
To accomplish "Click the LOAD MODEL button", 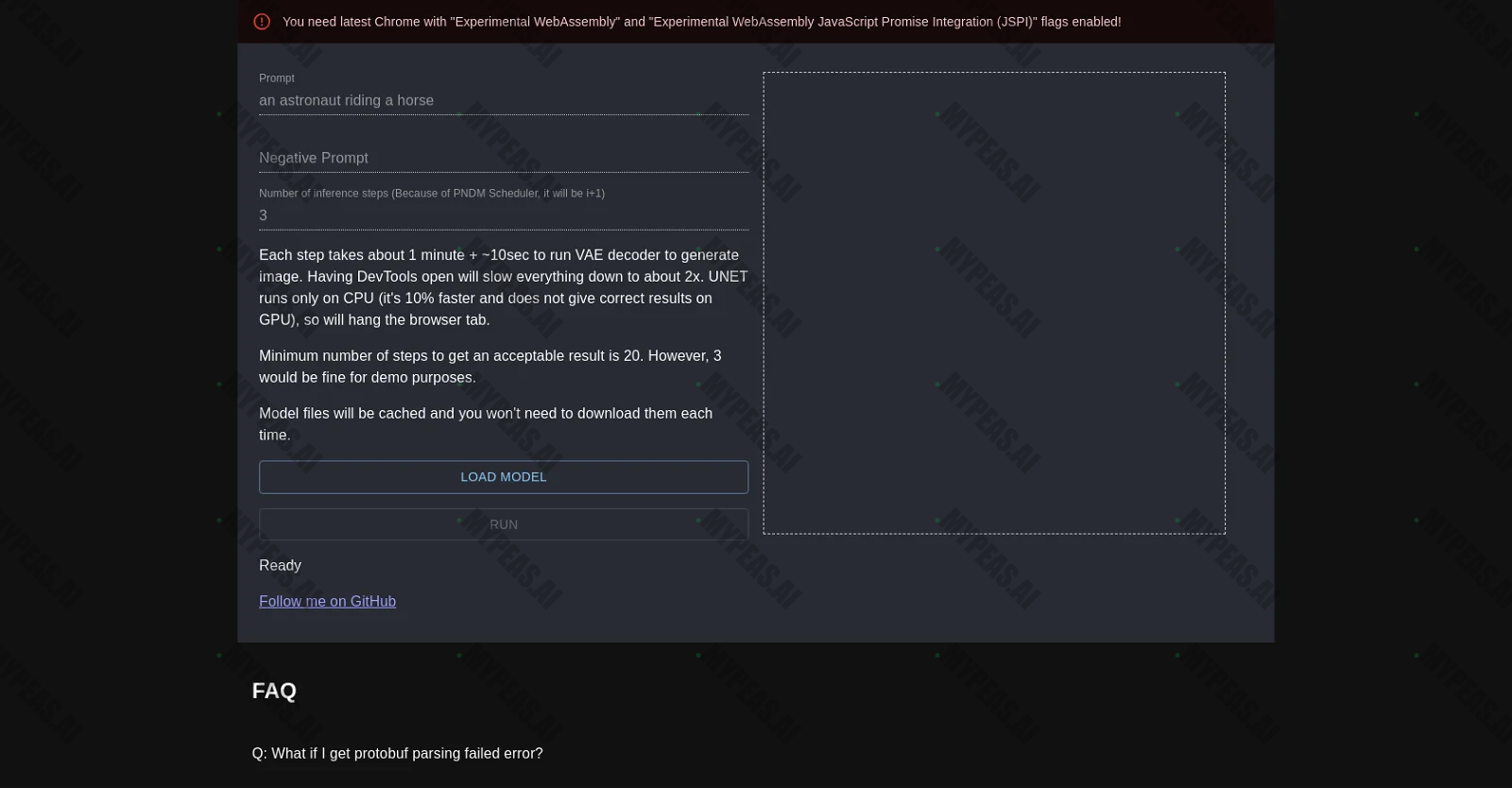I will coord(504,477).
